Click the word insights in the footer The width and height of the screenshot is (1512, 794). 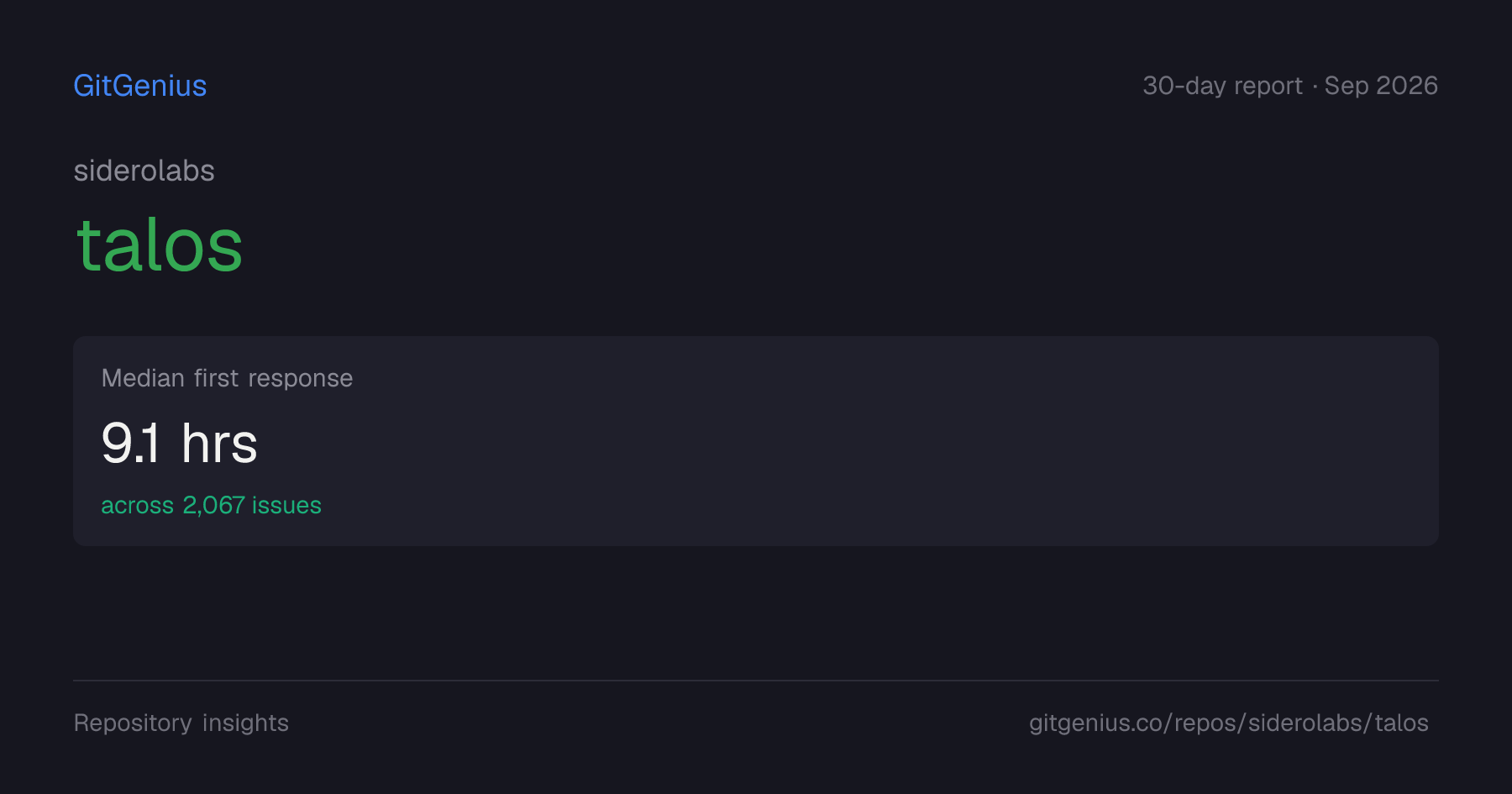(x=245, y=723)
